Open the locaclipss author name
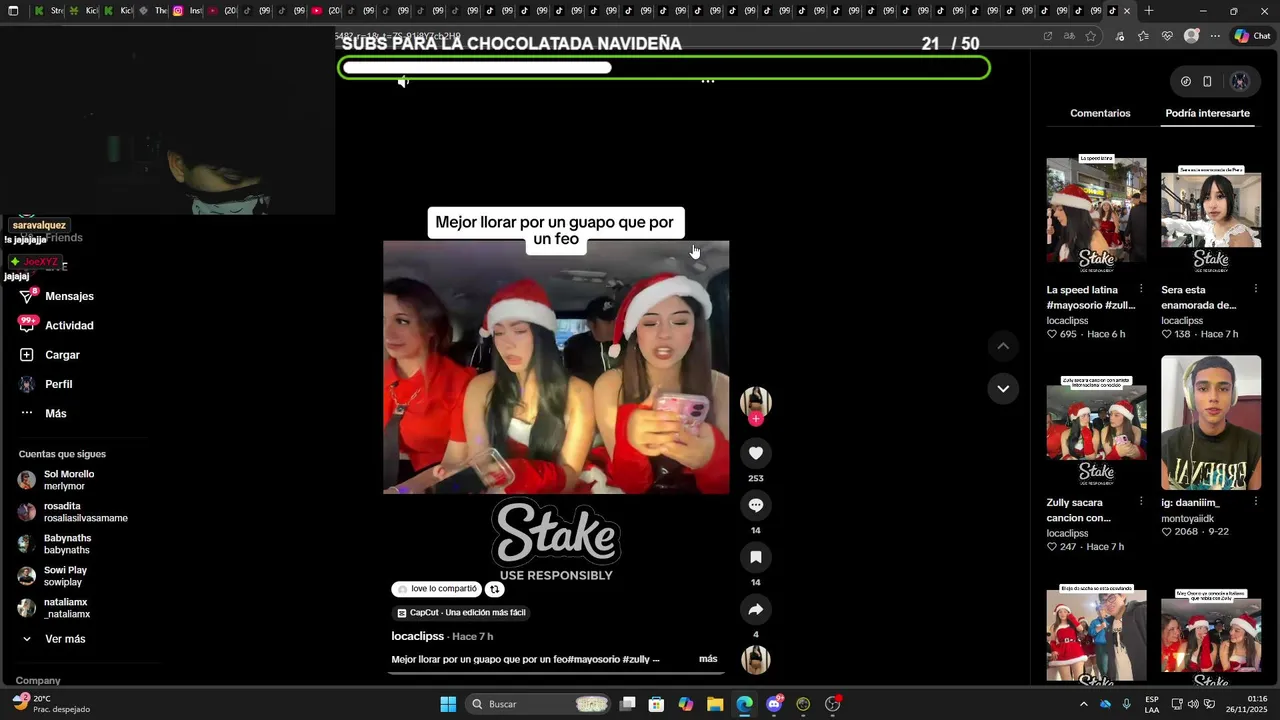This screenshot has width=1280, height=720. [x=417, y=636]
